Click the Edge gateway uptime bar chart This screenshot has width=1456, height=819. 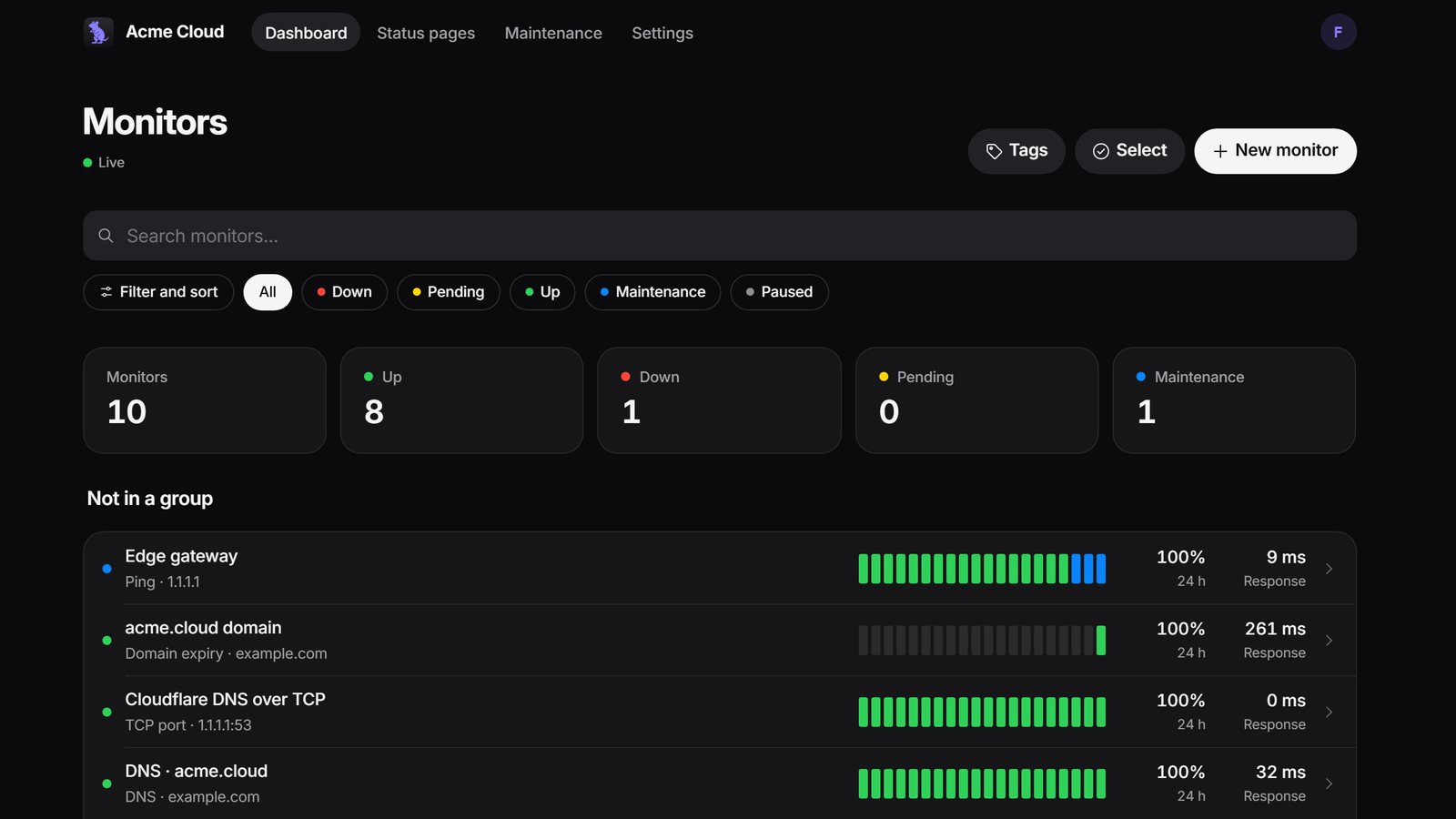point(982,569)
